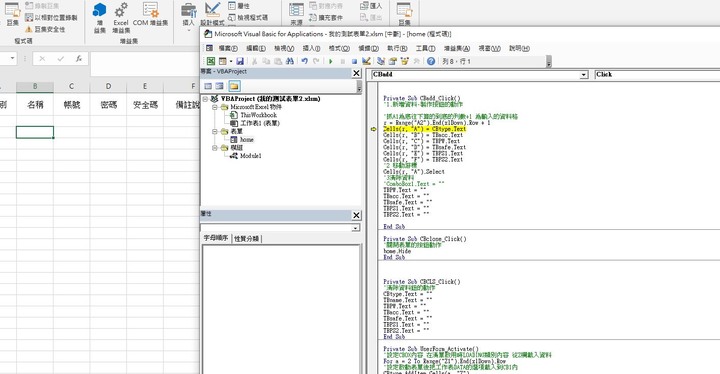Click 檢視程式碼 in Excel ribbon
Viewport: 720px width, 374px height.
(248, 17)
